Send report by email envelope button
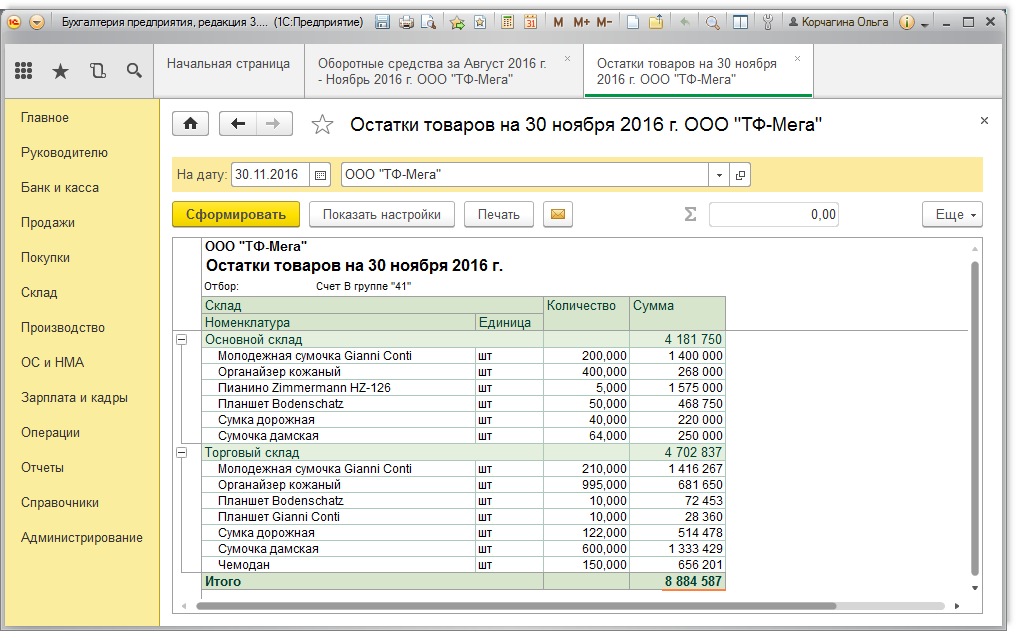Image resolution: width=1016 pixels, height=631 pixels. (x=558, y=214)
